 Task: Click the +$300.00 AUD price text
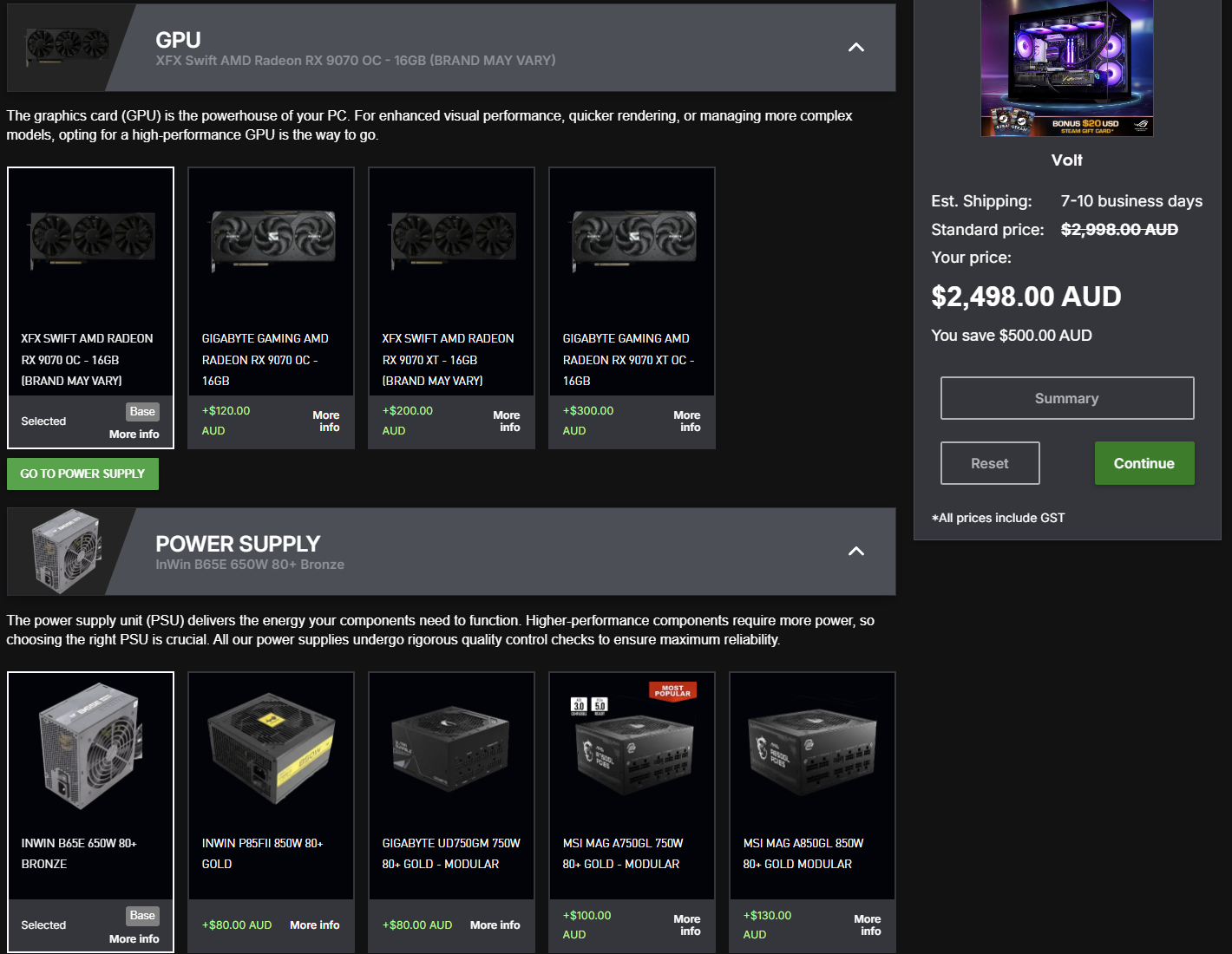pos(587,421)
